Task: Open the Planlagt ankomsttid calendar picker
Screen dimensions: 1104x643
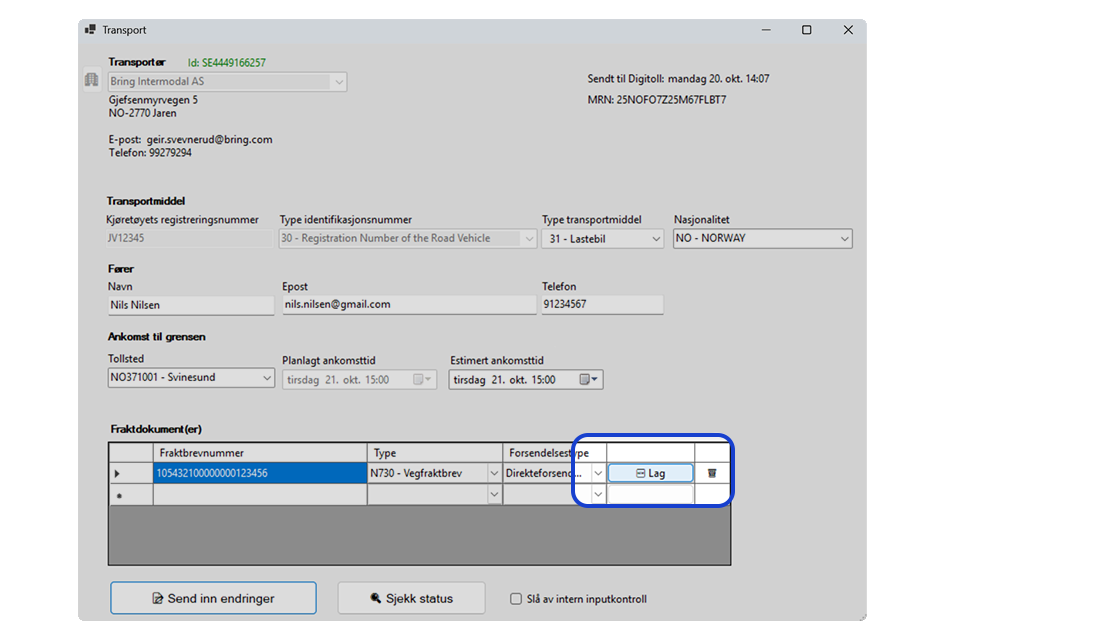Action: coord(422,380)
